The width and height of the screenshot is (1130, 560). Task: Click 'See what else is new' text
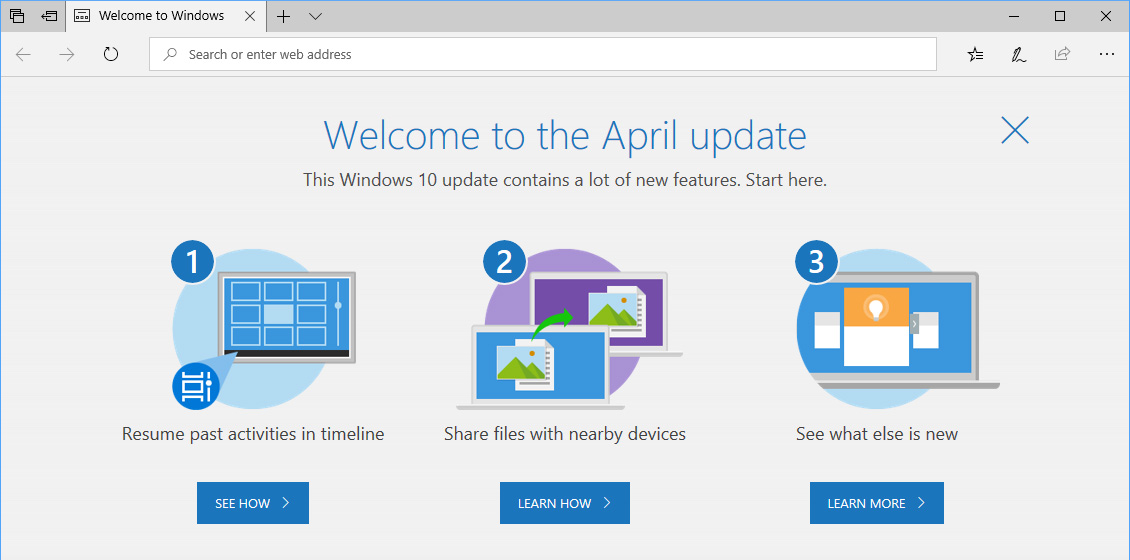pos(877,434)
